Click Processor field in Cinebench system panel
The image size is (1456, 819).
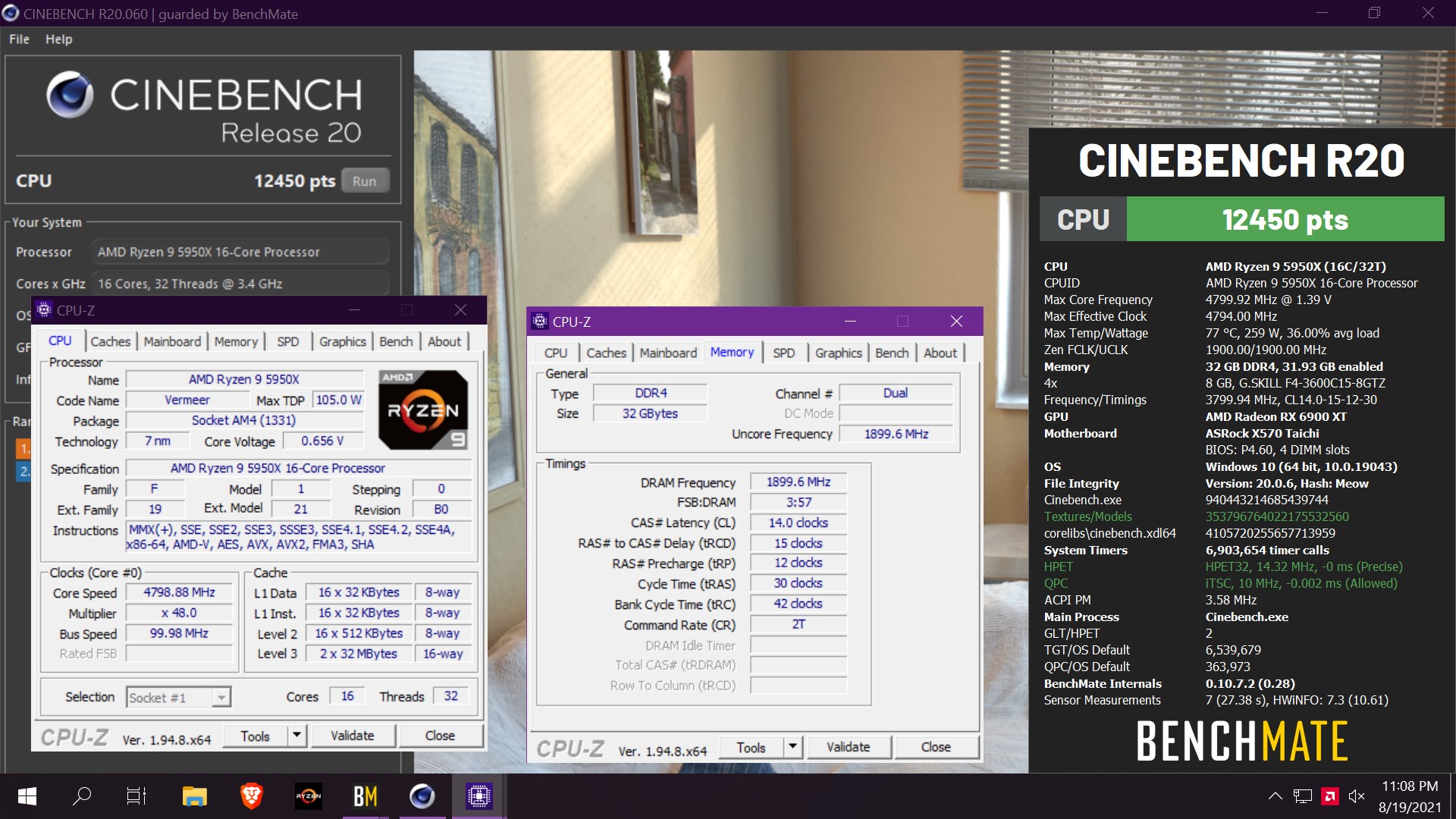(240, 252)
